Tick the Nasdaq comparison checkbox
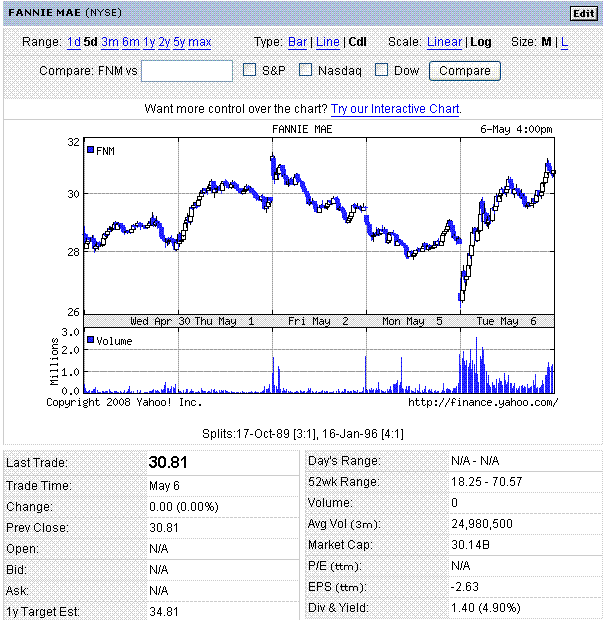This screenshot has height=620, width=605. click(307, 71)
